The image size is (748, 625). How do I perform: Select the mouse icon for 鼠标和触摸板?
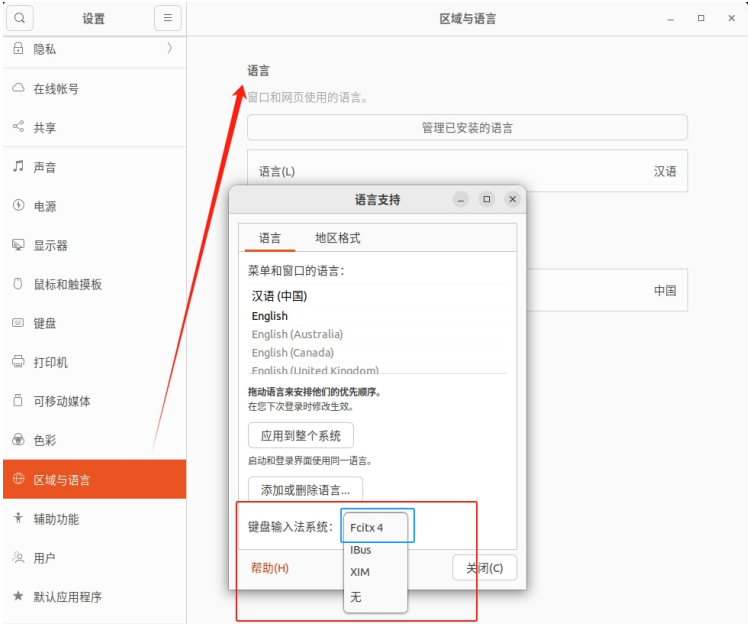coord(18,284)
